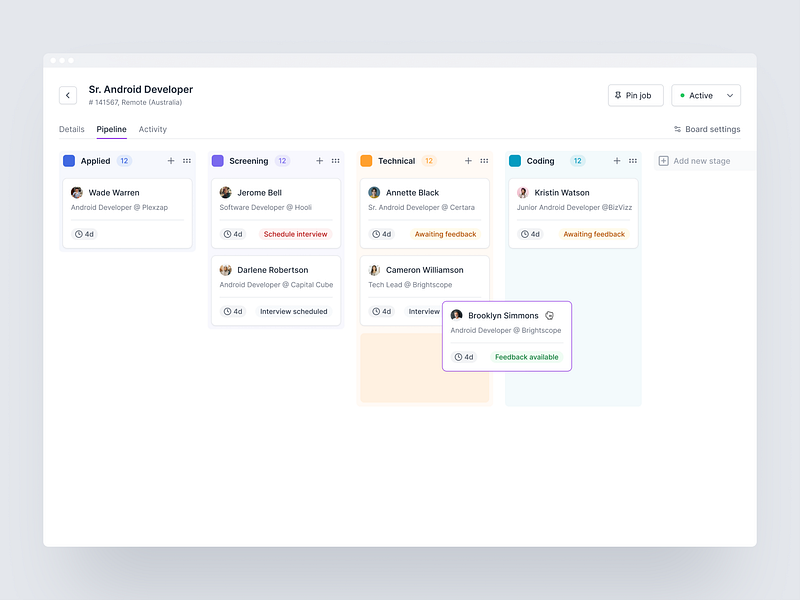800x600 pixels.
Task: Go back using the arrow button
Action: [x=68, y=95]
